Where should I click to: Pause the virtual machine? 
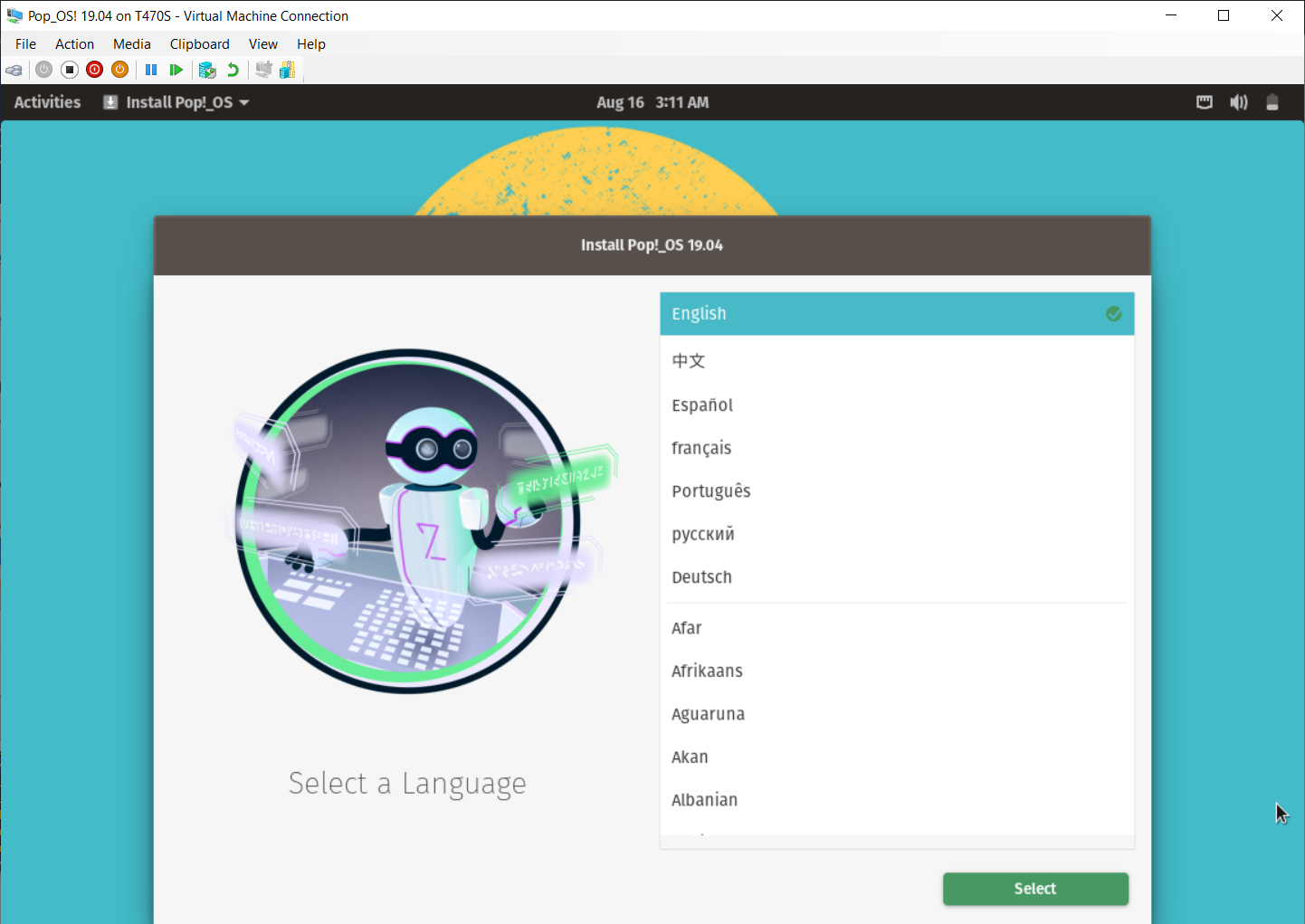pos(151,70)
